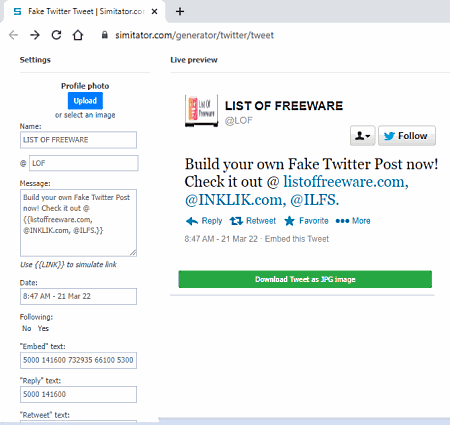This screenshot has width=450, height=425.
Task: Click the Name input field
Action: [78, 140]
